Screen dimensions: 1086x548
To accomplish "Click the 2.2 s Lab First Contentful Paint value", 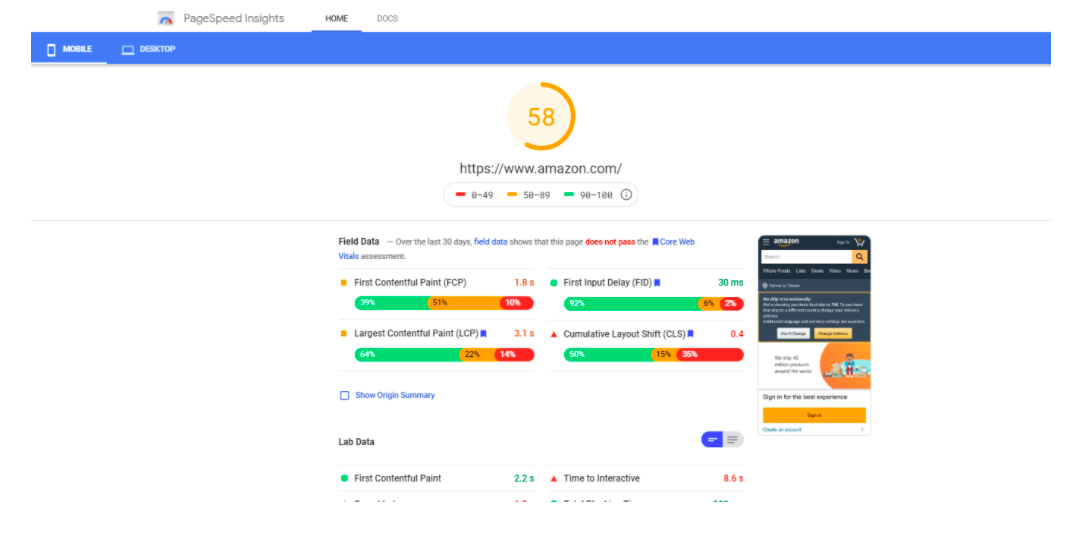I will [x=524, y=478].
